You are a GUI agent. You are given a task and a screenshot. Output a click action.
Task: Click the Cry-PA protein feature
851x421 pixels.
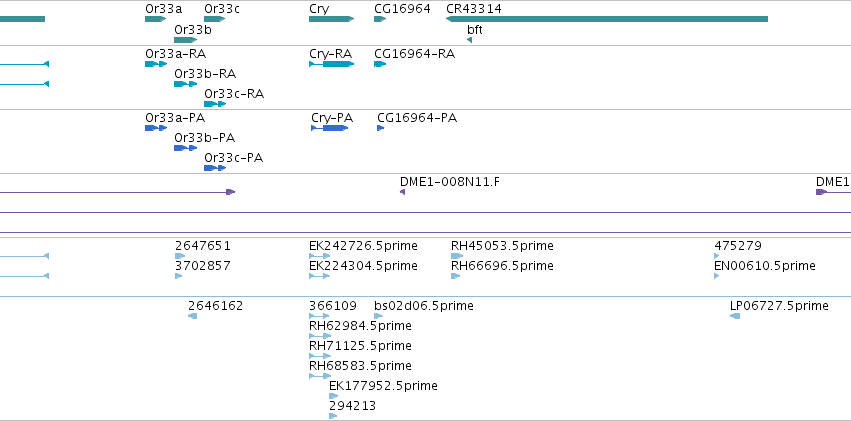click(330, 128)
